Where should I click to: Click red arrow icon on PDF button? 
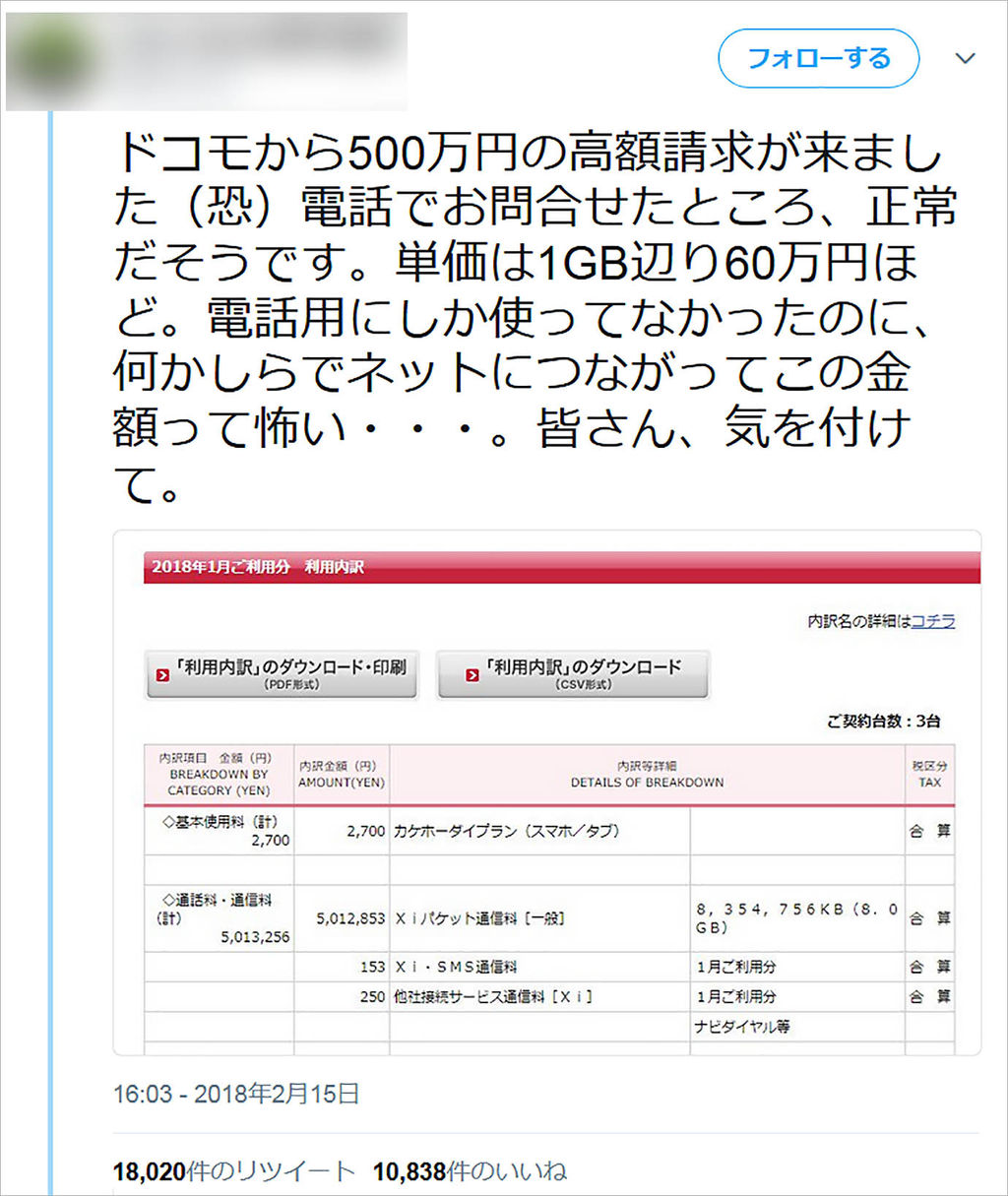click(162, 676)
